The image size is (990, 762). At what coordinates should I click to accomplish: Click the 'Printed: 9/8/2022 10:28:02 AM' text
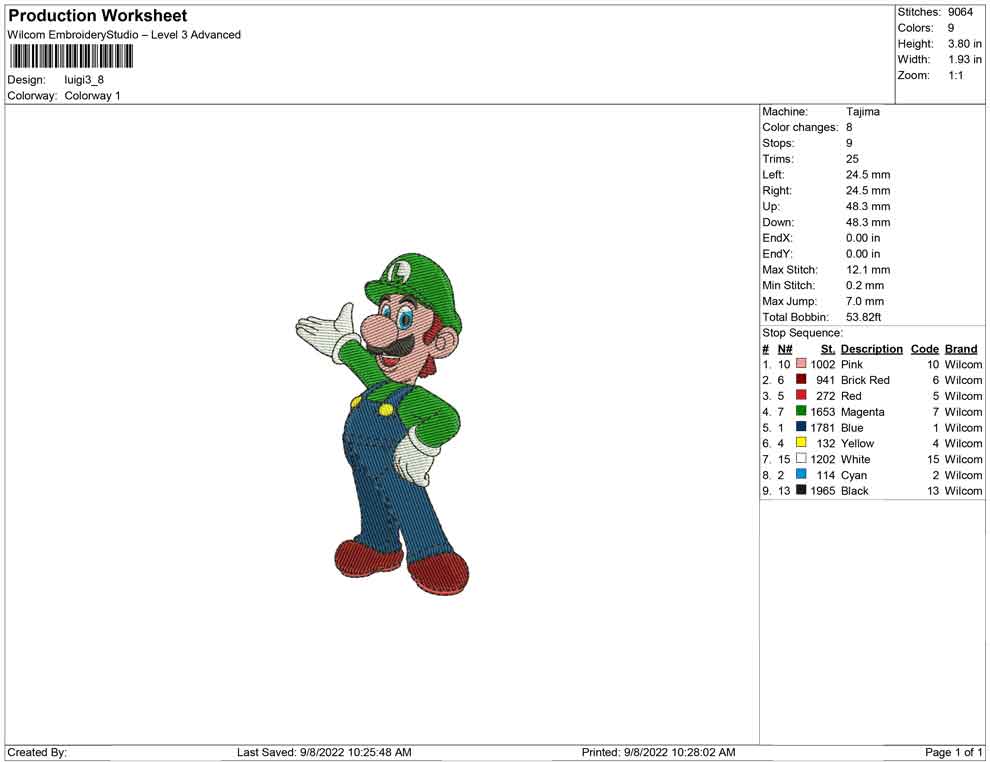659,752
